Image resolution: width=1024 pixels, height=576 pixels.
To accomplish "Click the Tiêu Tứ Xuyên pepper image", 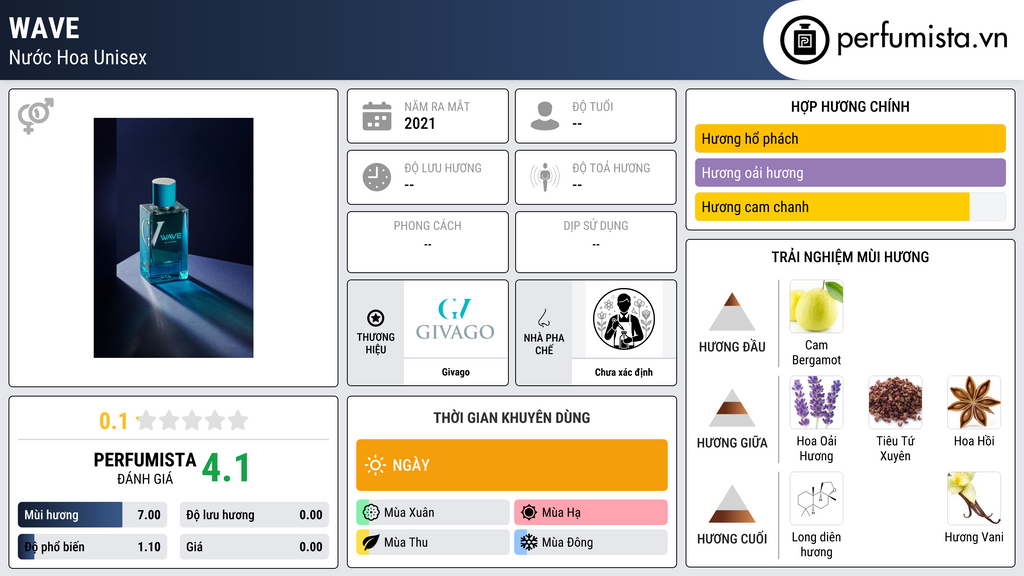I will tap(895, 402).
